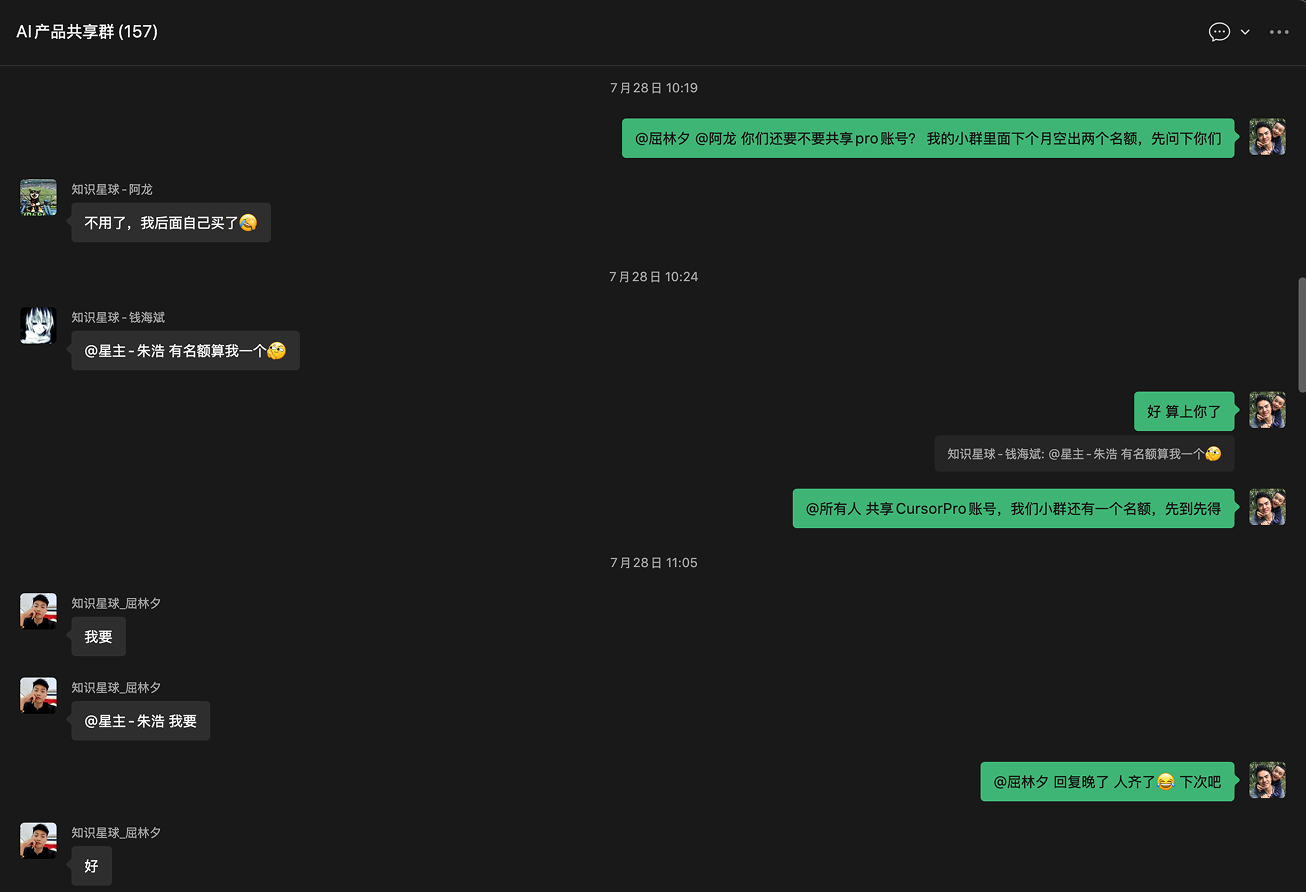Click the final '好' message bubble
The width and height of the screenshot is (1306, 892).
tap(91, 866)
